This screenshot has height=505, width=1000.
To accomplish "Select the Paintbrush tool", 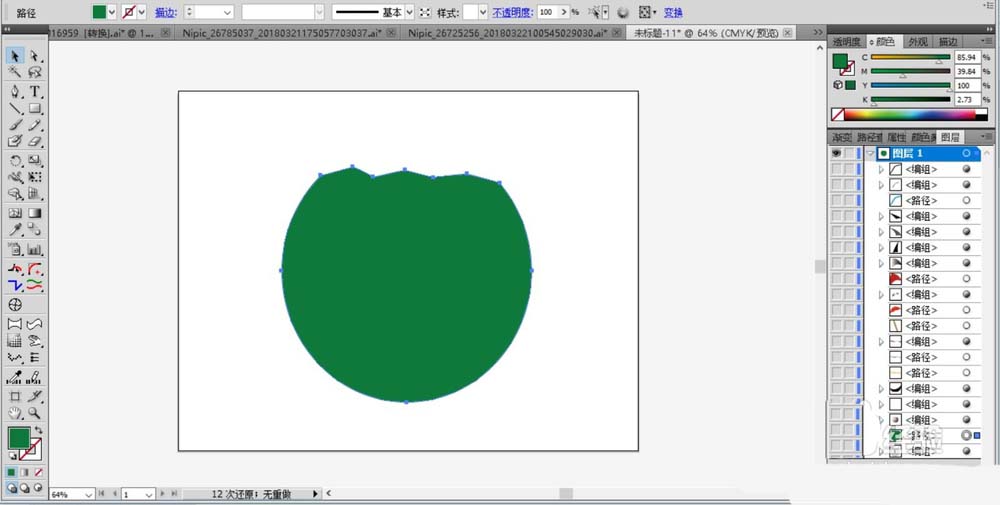I will 15,125.
